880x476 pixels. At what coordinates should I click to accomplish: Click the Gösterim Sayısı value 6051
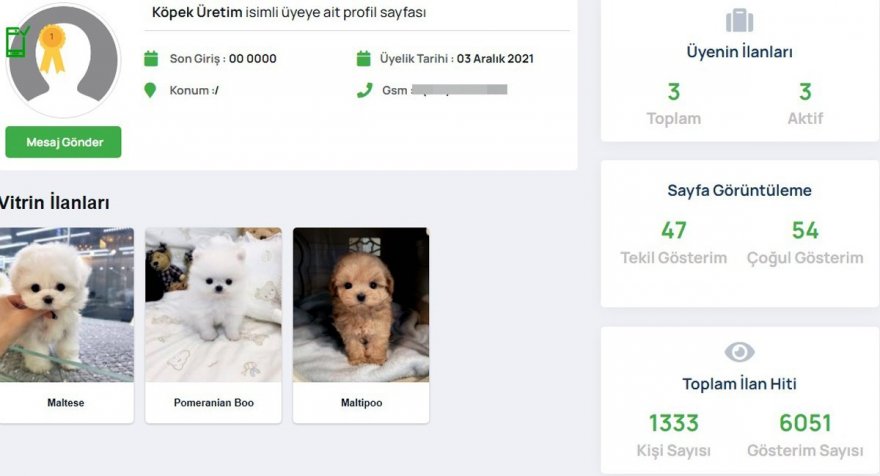tap(805, 423)
